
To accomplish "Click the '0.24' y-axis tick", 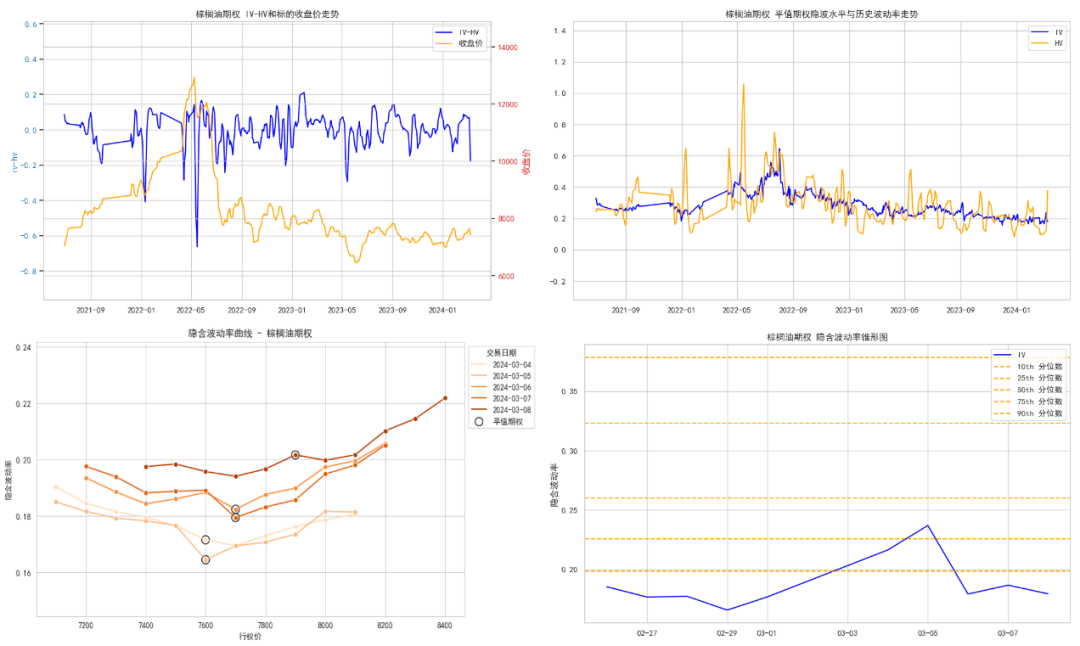I will click(23, 348).
